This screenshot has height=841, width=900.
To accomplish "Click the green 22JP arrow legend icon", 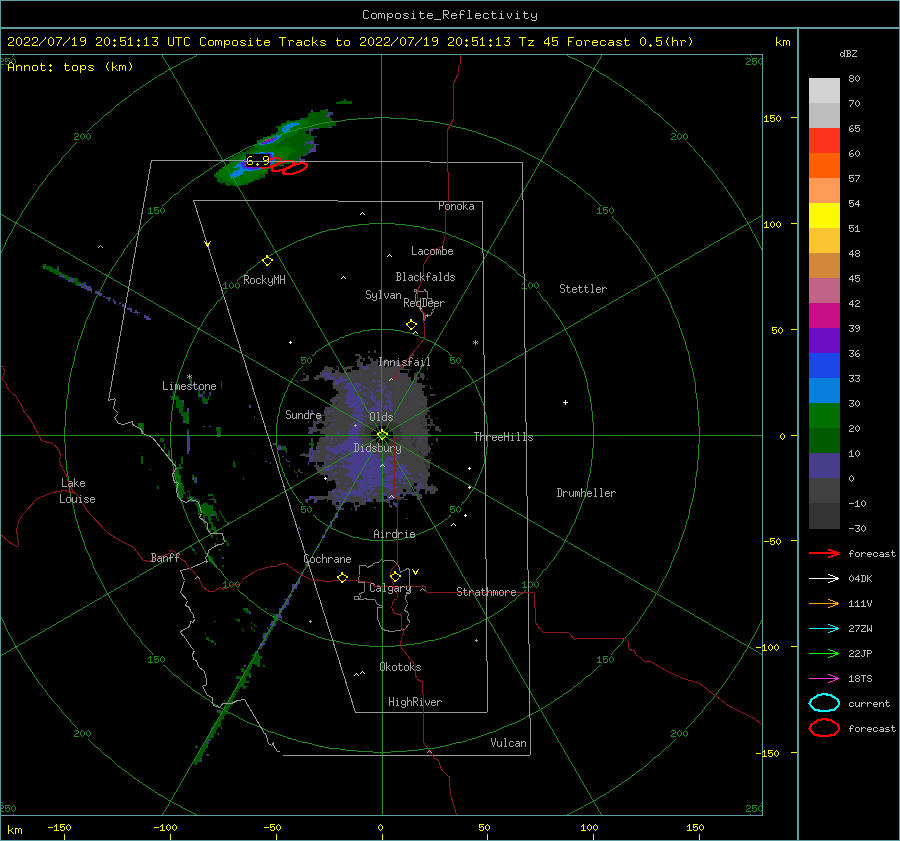I will [x=824, y=653].
